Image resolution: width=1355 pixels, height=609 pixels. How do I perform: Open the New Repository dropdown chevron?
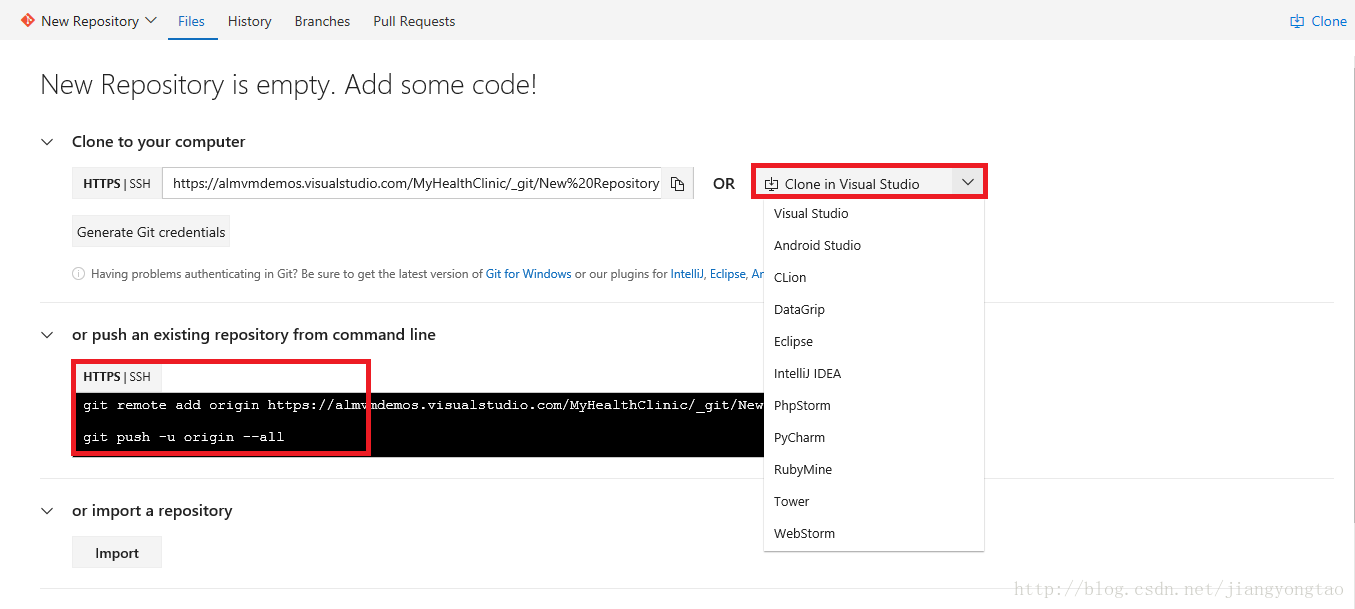pos(151,21)
